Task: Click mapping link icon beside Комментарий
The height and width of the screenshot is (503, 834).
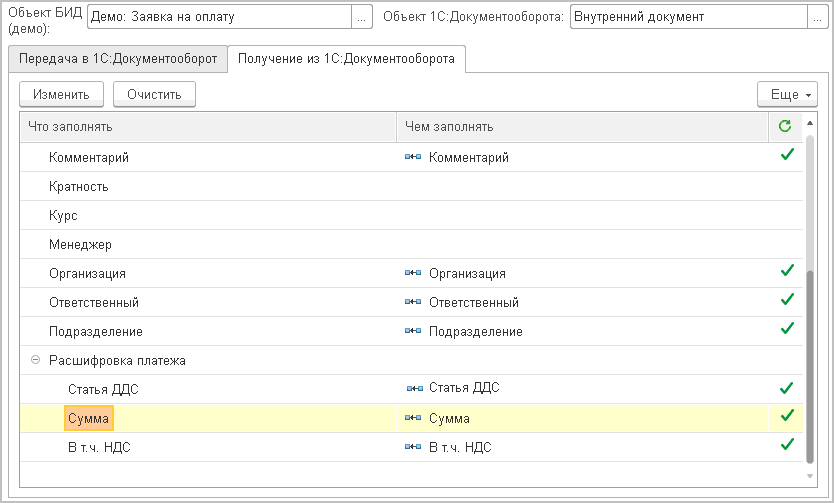Action: click(x=412, y=158)
